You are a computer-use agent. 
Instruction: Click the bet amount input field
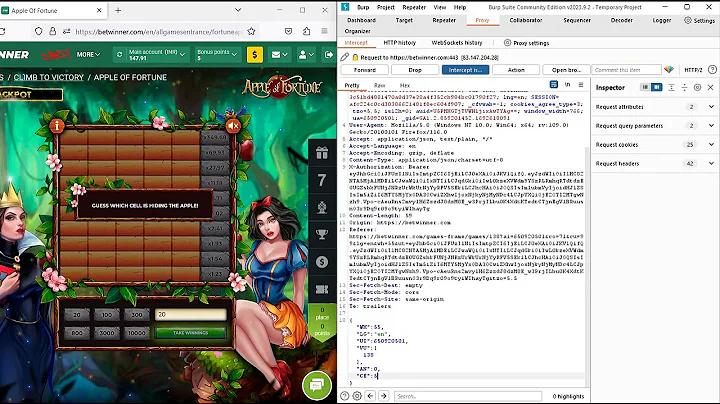pos(191,314)
